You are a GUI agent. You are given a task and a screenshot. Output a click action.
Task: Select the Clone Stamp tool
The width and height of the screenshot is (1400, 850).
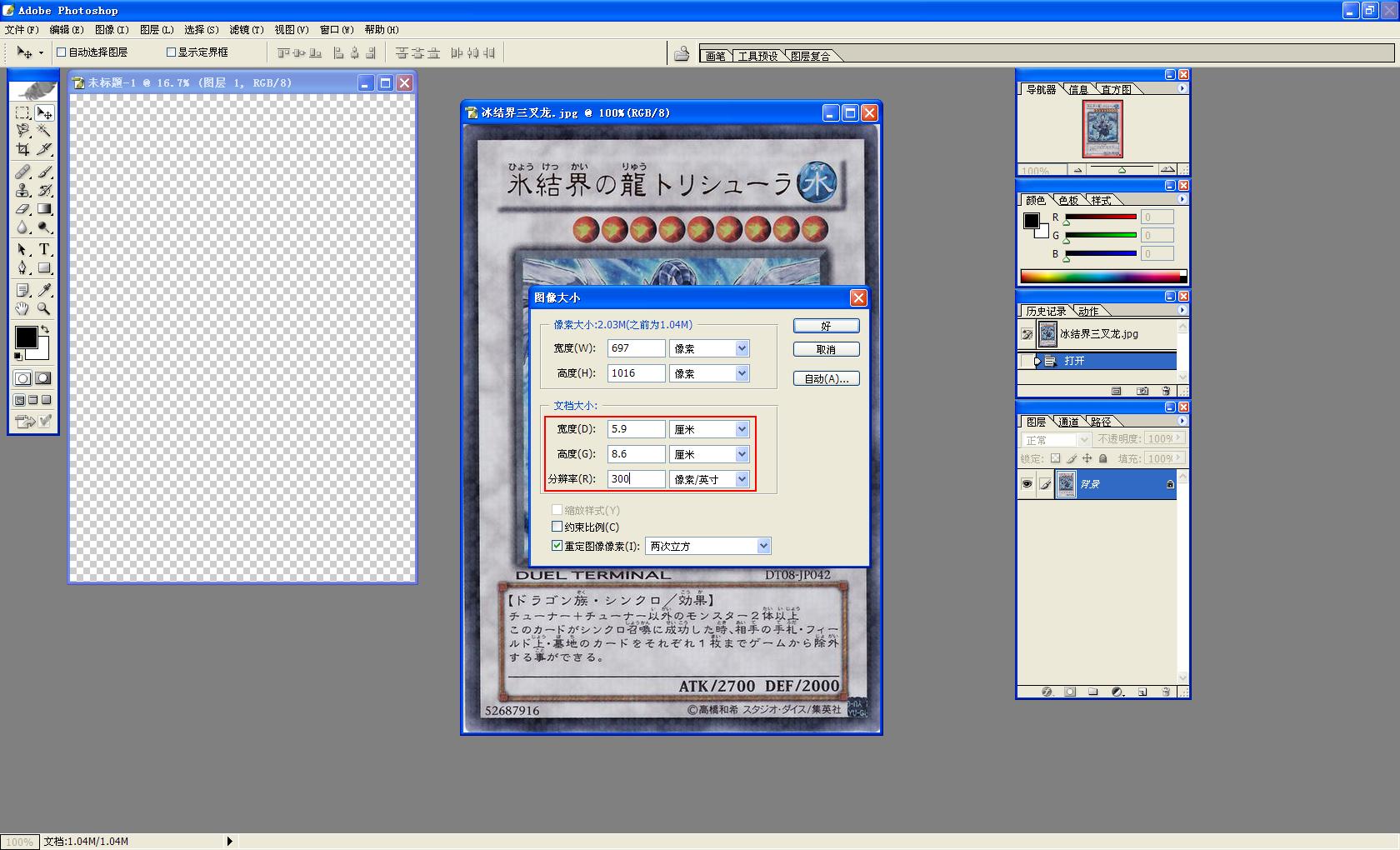click(23, 191)
